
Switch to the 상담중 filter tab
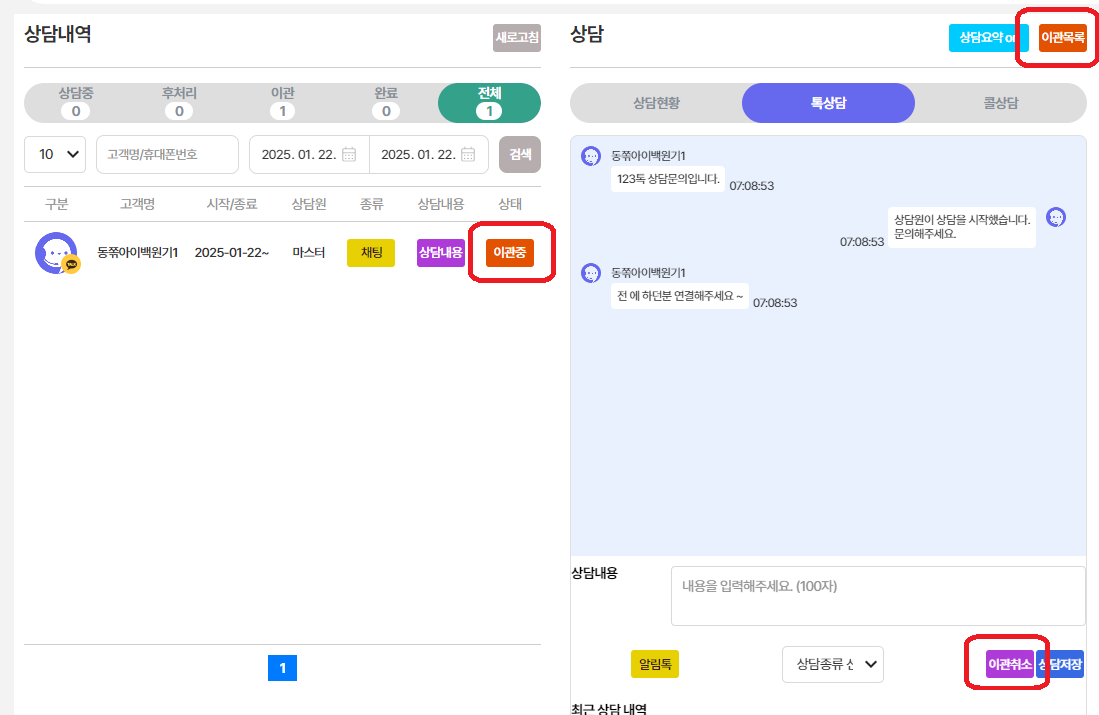coord(75,102)
